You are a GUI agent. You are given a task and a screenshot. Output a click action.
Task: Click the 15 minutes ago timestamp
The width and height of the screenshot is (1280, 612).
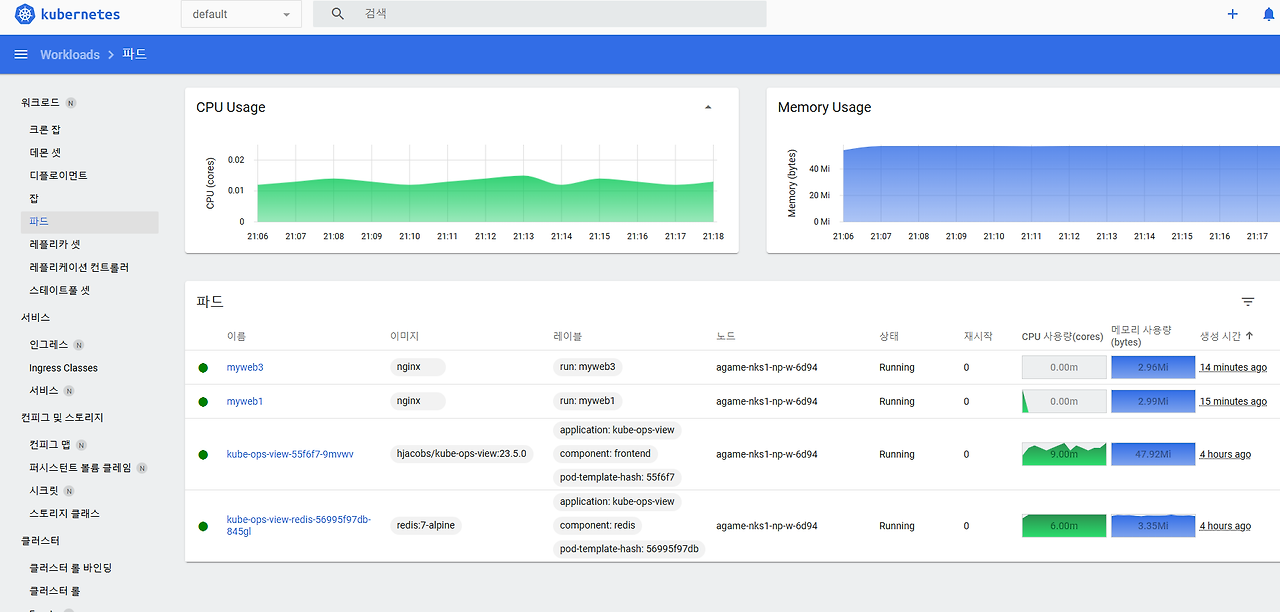click(1233, 402)
